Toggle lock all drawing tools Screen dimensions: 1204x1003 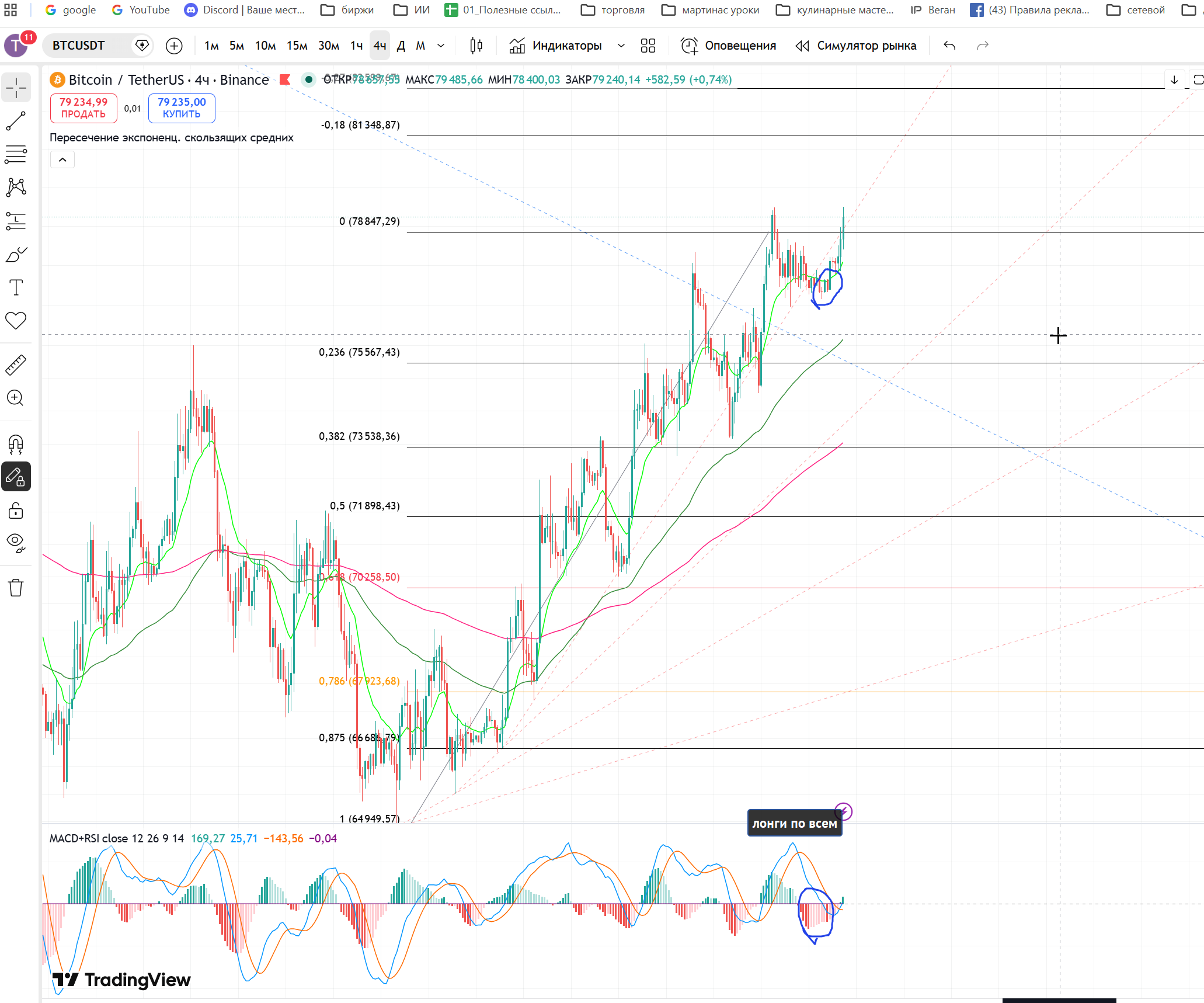point(16,511)
